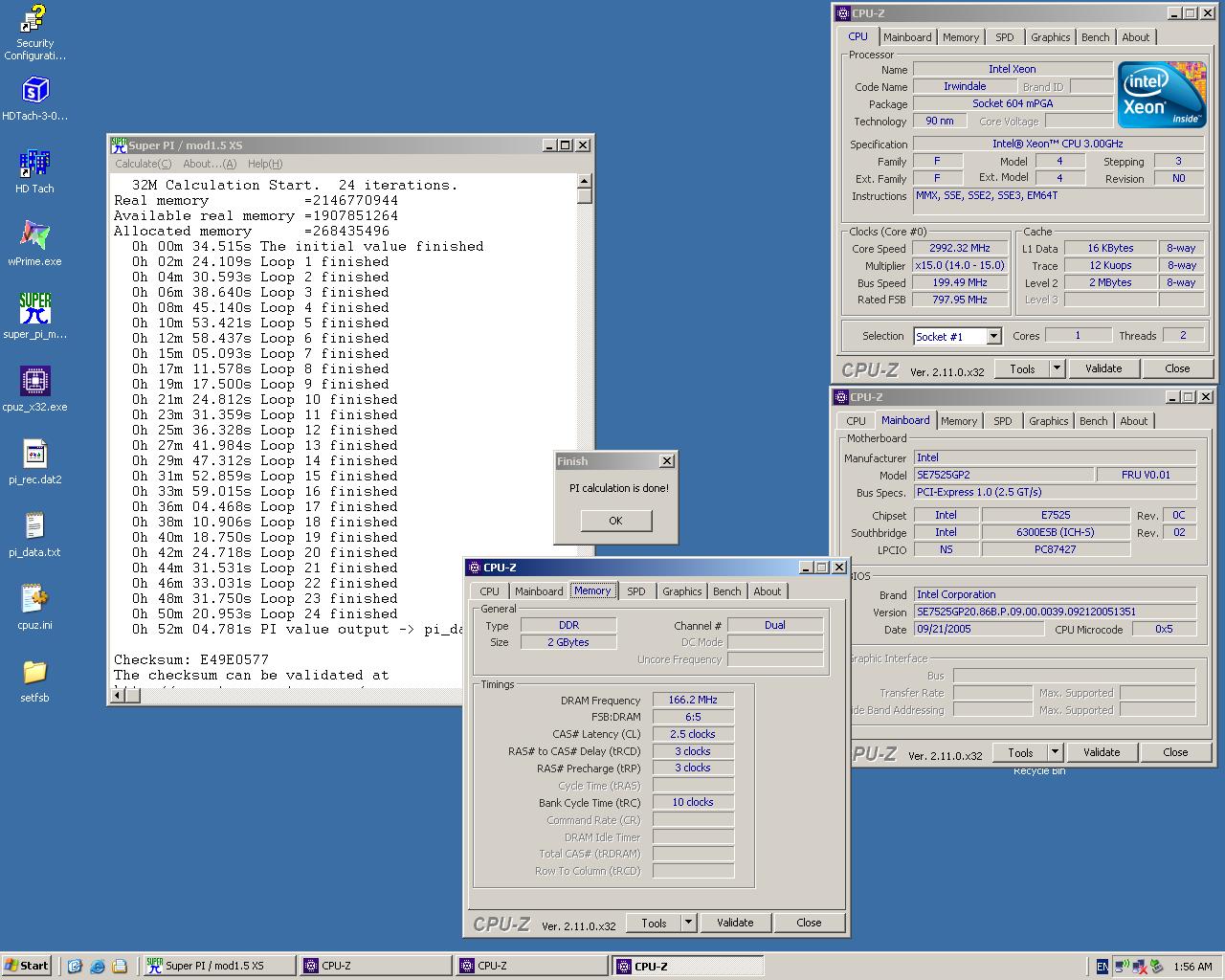
Task: Click the Intel Xeon inside logo
Action: tap(1162, 95)
